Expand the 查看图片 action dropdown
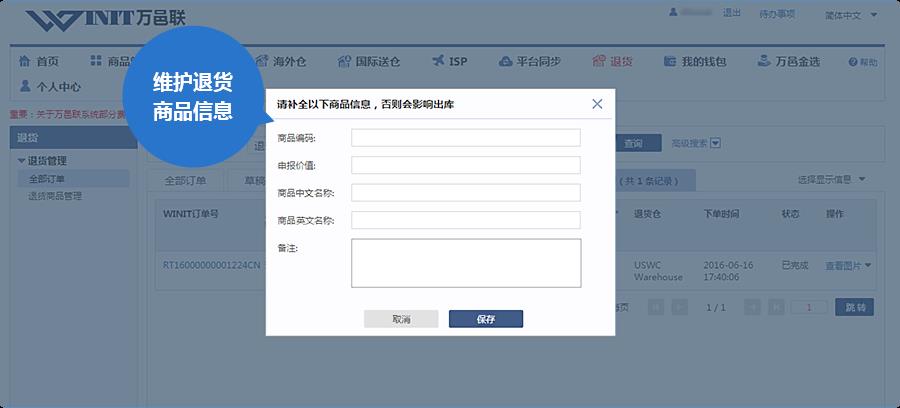The height and width of the screenshot is (408, 900). pos(867,265)
